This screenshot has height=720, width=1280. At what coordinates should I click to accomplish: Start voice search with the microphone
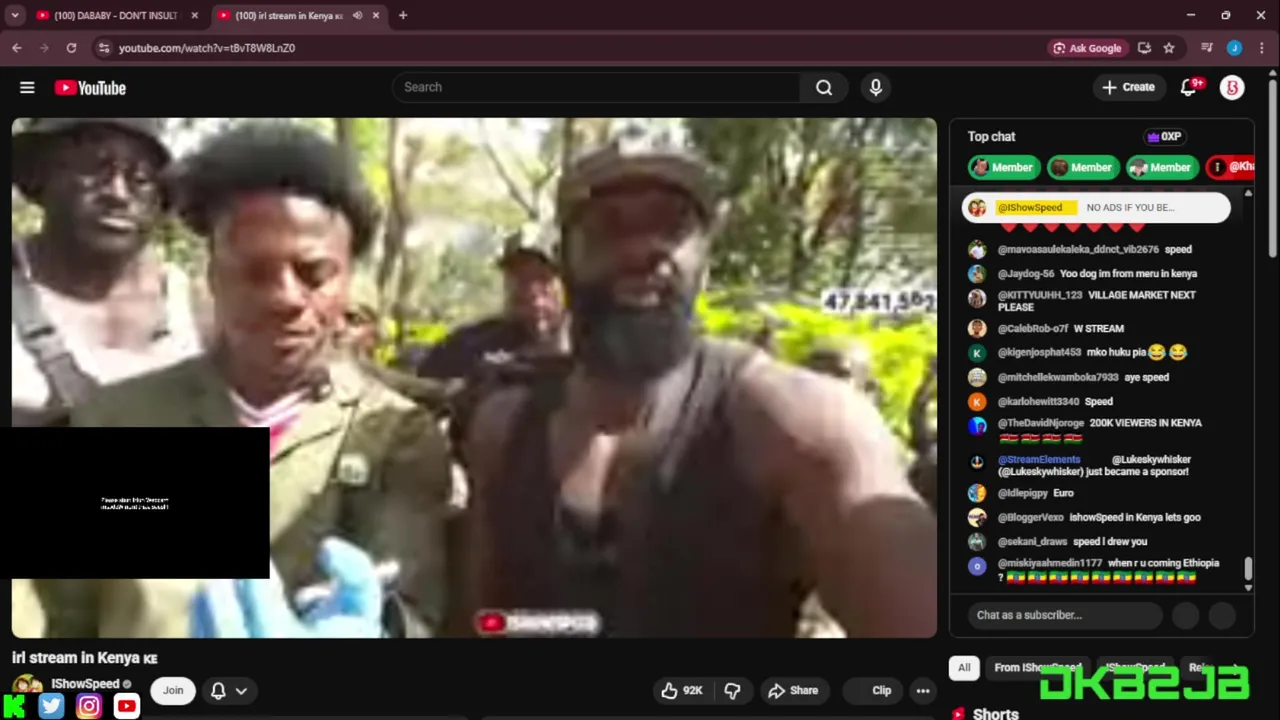point(876,87)
